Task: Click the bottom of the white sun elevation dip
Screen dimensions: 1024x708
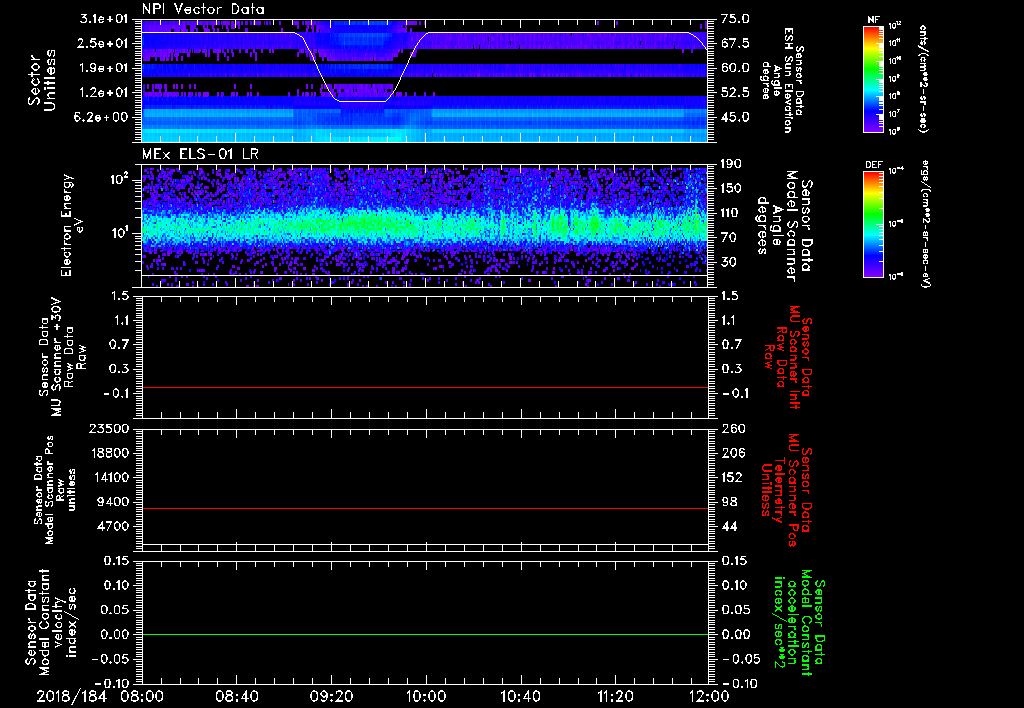Action: [360, 101]
